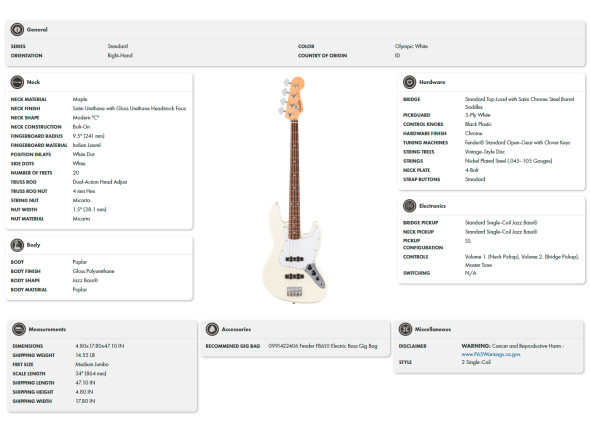
Task: Select the Miscellaneous section heading
Action: 433,329
